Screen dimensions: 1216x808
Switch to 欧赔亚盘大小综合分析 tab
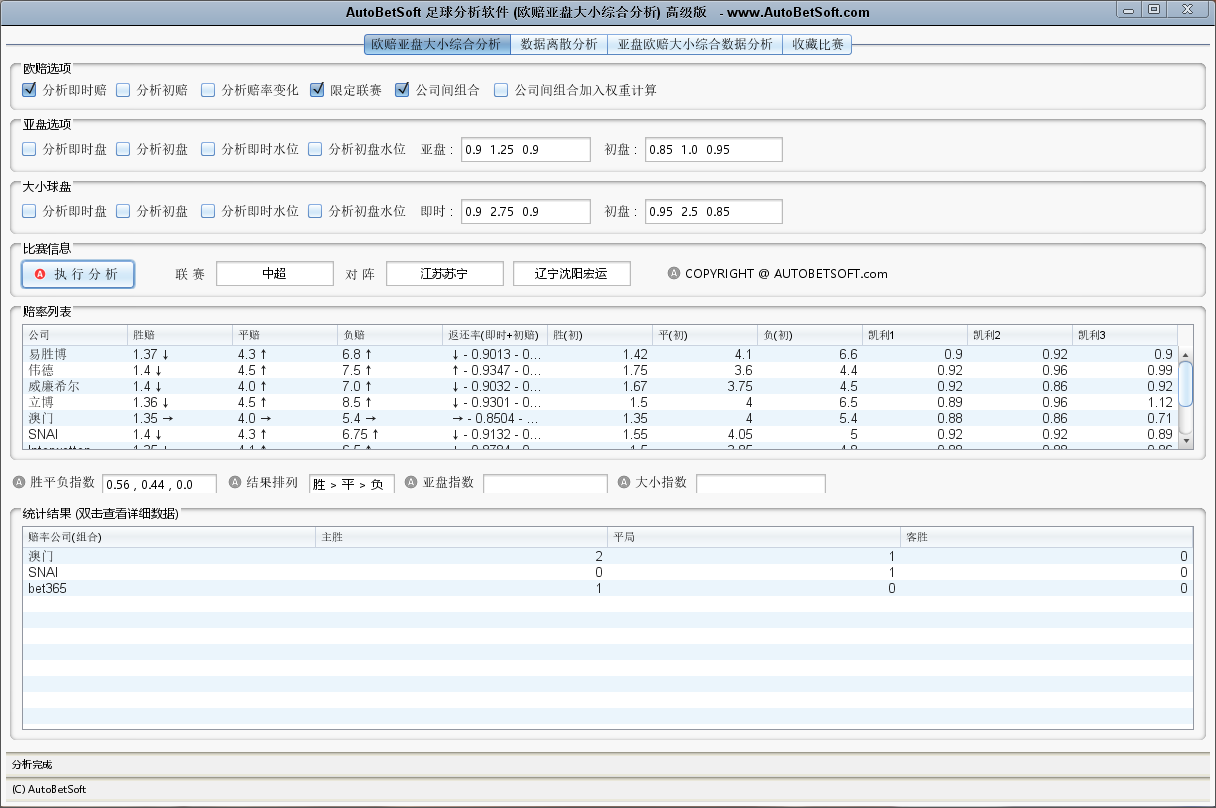[x=436, y=44]
